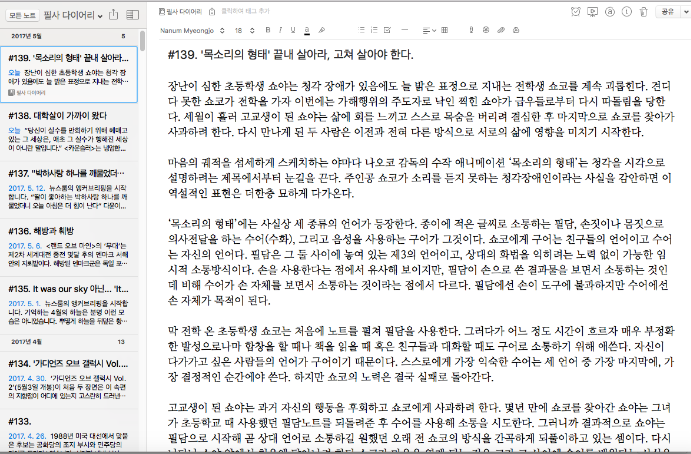Open the text color picker
The height and width of the screenshot is (454, 691).
[x=307, y=30]
